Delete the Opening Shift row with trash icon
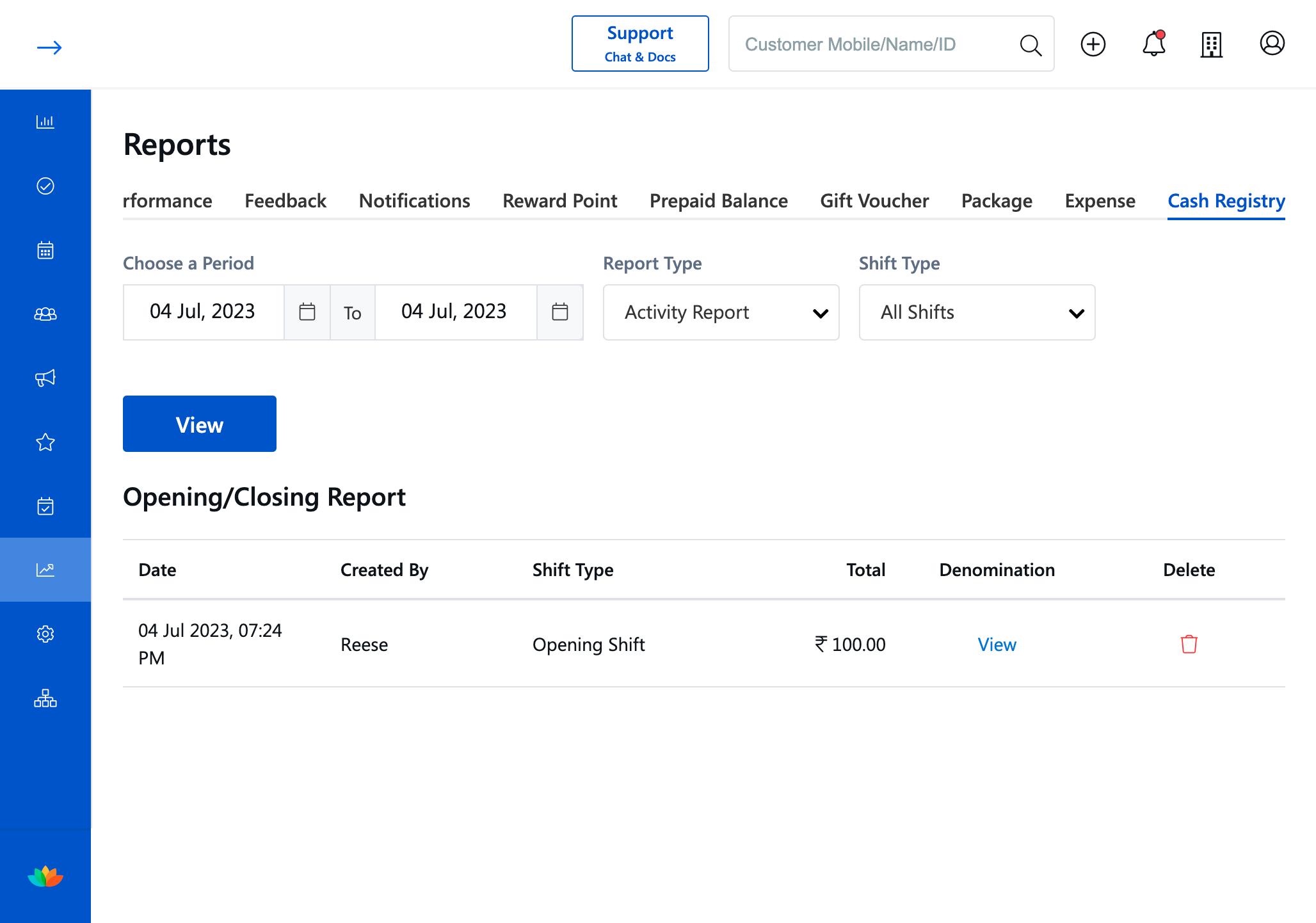Screen dimensions: 1316x923 [1189, 644]
